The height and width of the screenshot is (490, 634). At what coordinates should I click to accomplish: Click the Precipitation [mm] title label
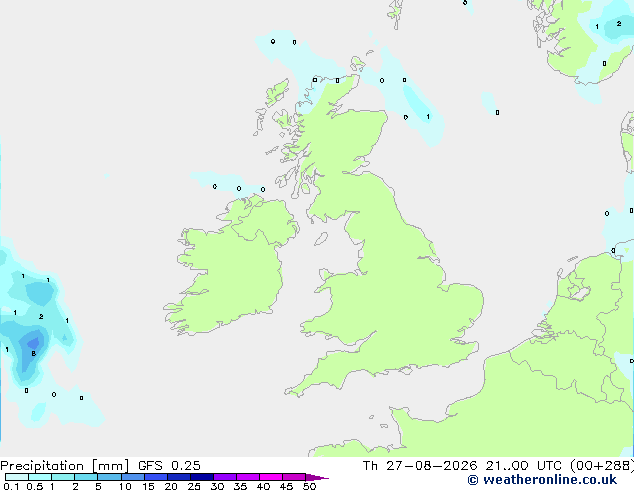(65, 466)
